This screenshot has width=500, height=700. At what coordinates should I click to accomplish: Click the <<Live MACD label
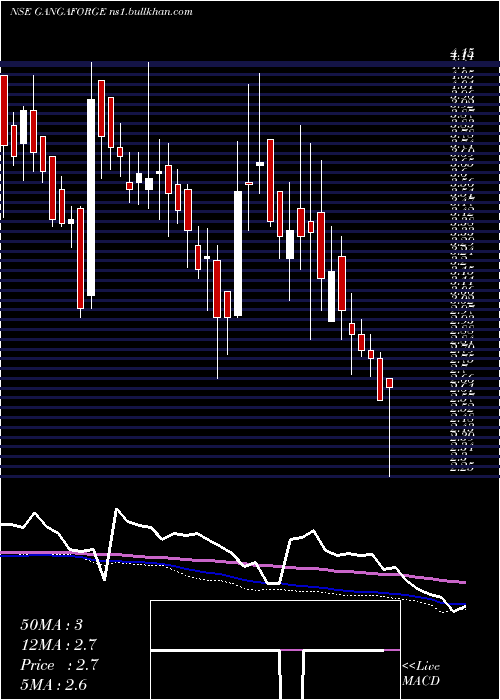tap(421, 674)
